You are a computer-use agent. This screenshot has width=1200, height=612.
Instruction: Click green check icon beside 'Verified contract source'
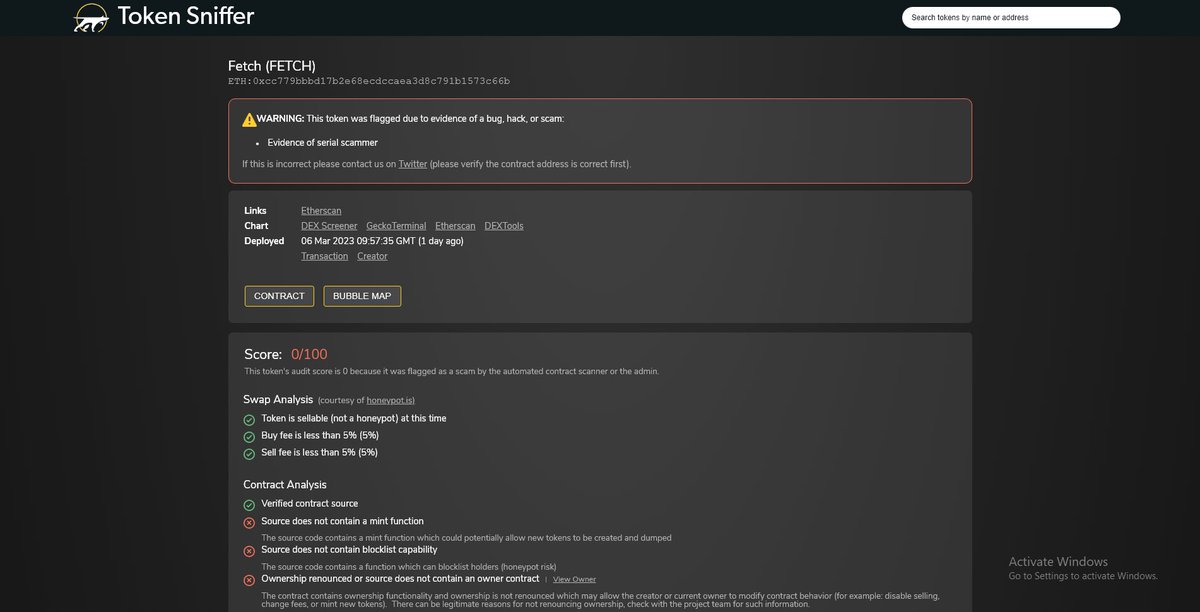(x=249, y=505)
